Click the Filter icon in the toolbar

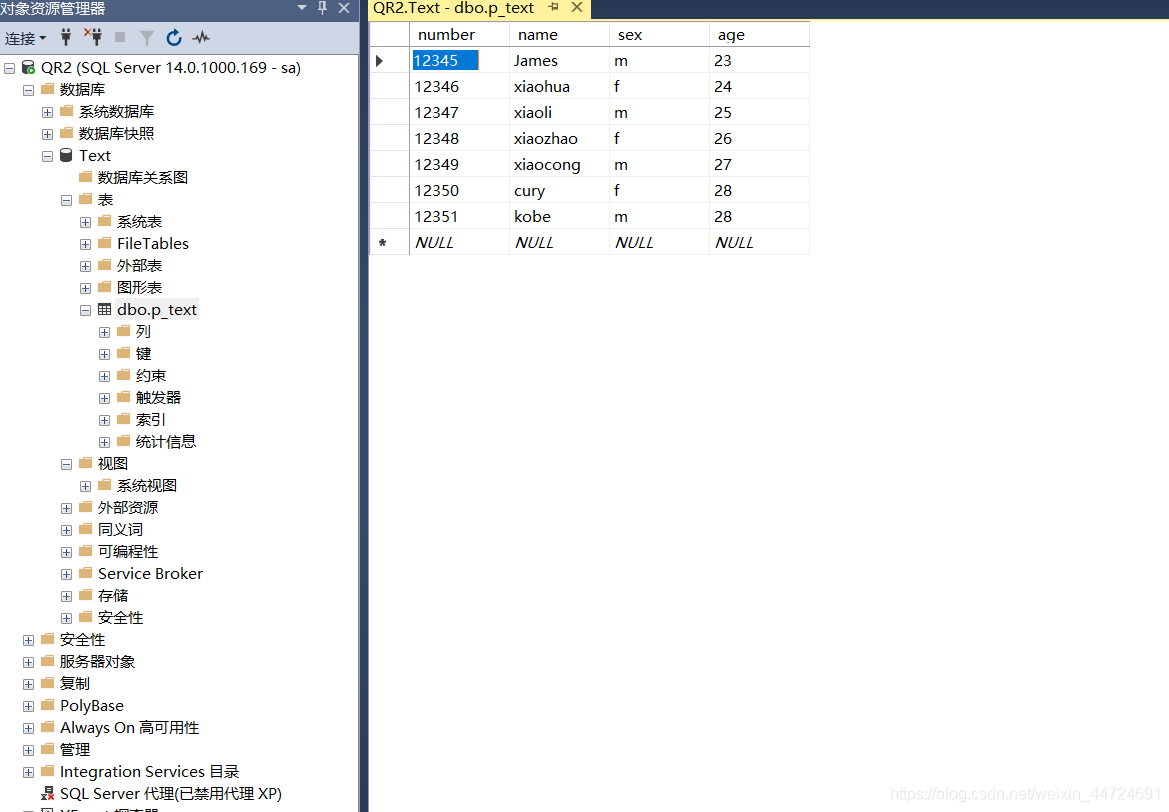pos(148,38)
